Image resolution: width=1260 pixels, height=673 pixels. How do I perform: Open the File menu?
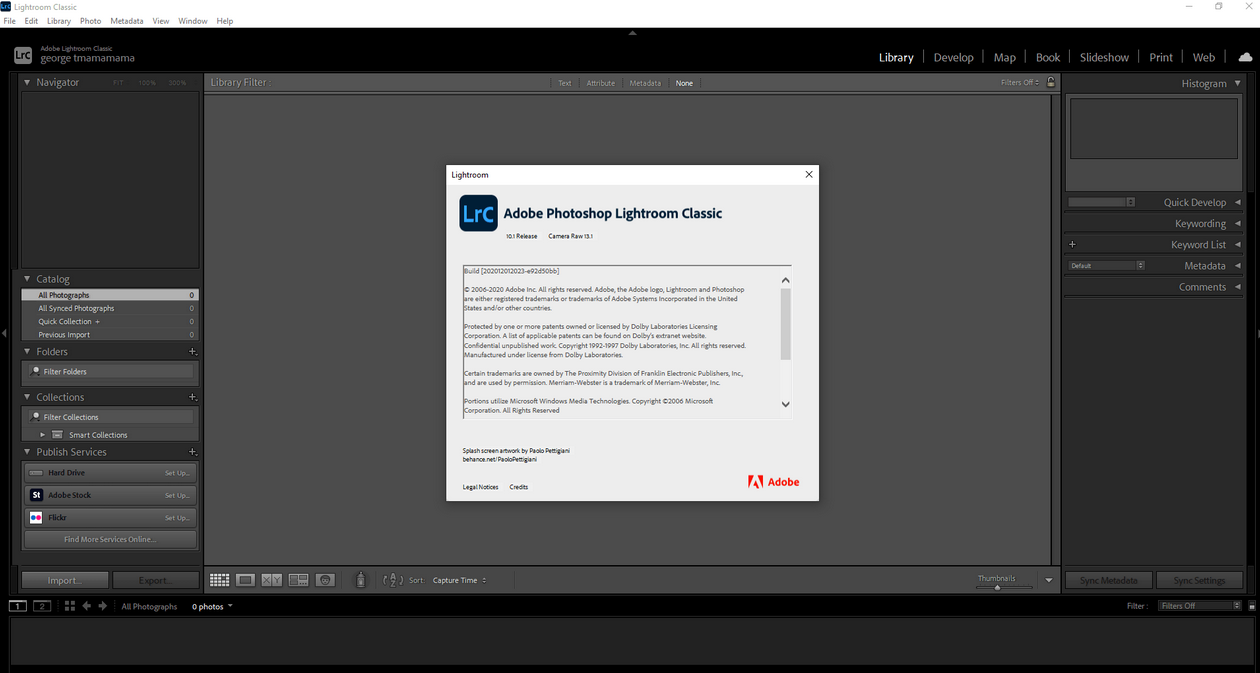tap(10, 21)
